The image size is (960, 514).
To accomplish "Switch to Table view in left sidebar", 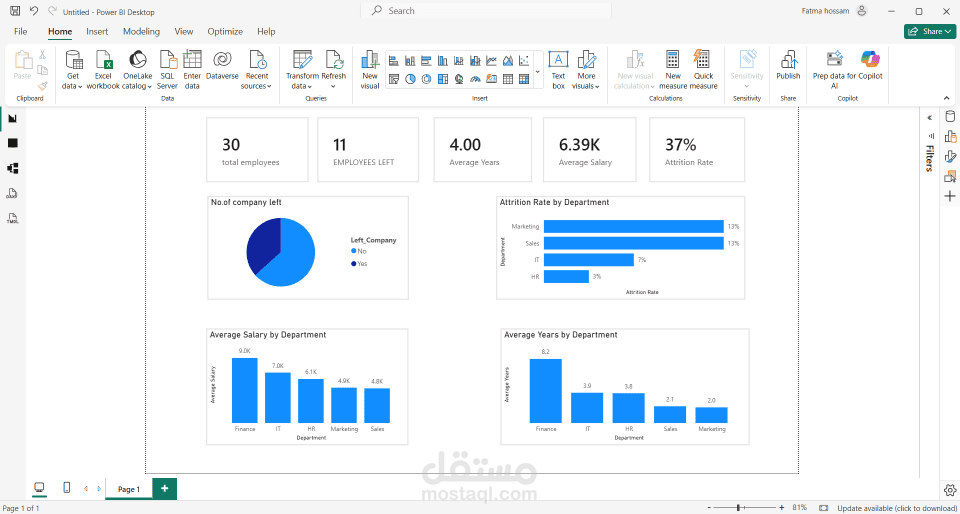I will (x=13, y=143).
